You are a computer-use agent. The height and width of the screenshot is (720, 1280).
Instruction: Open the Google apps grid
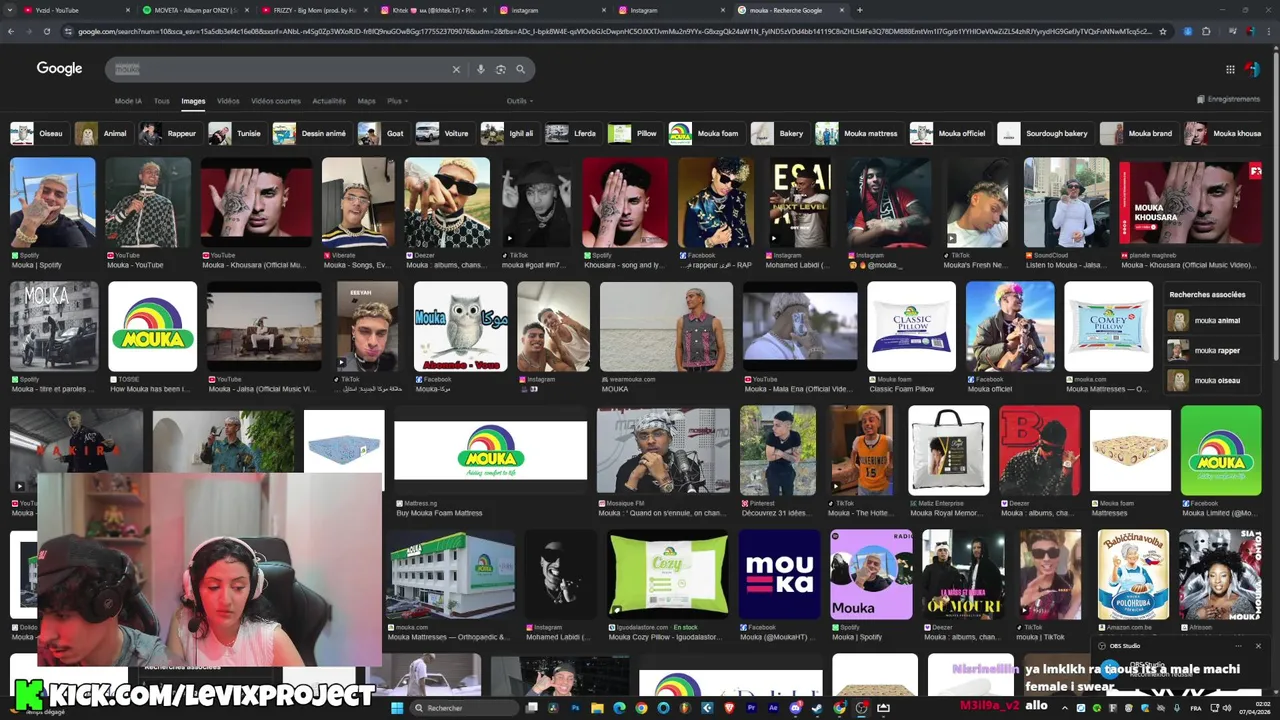1230,69
